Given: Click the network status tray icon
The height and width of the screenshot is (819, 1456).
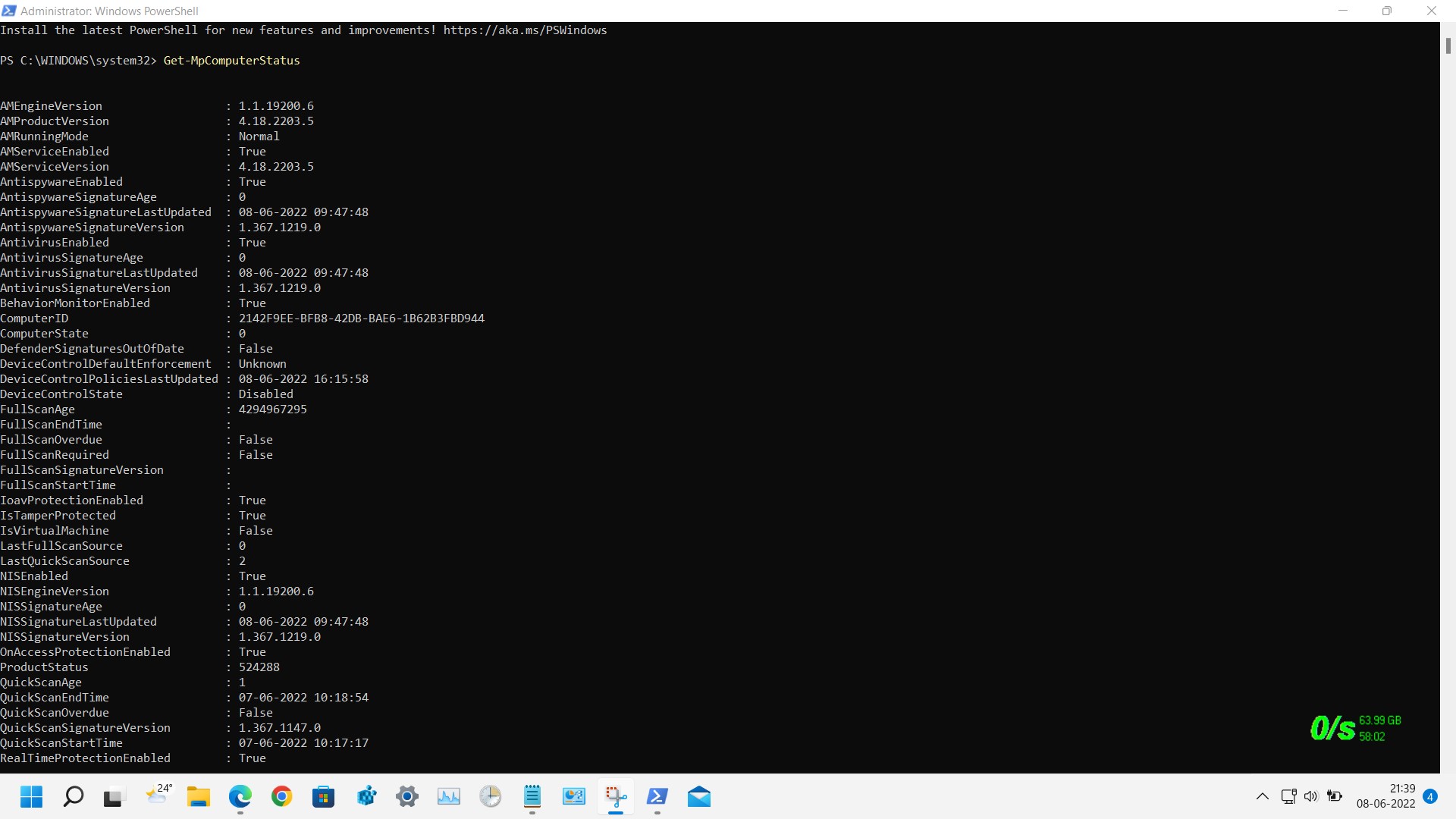Looking at the screenshot, I should tap(1288, 796).
